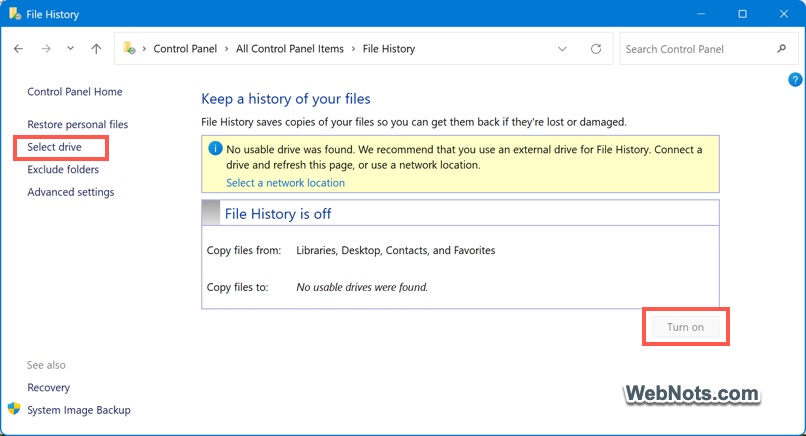Click the search magnifier icon

tap(781, 49)
